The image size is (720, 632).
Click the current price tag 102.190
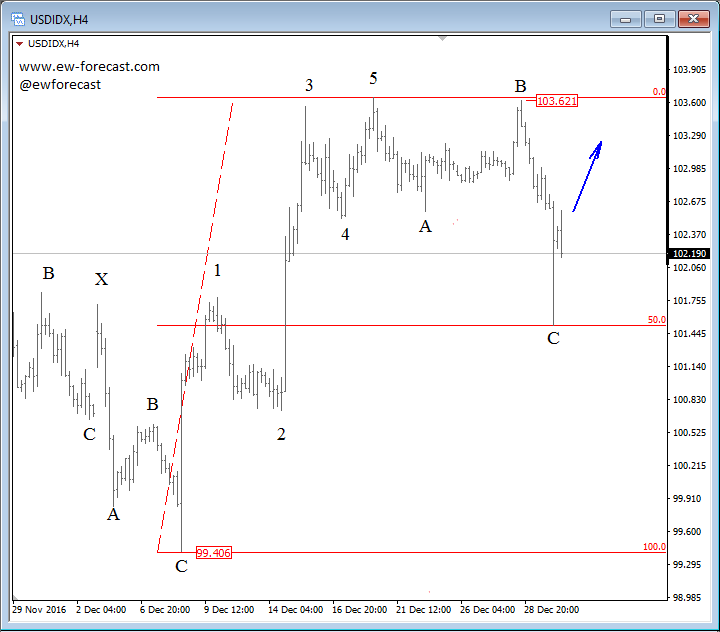[689, 254]
